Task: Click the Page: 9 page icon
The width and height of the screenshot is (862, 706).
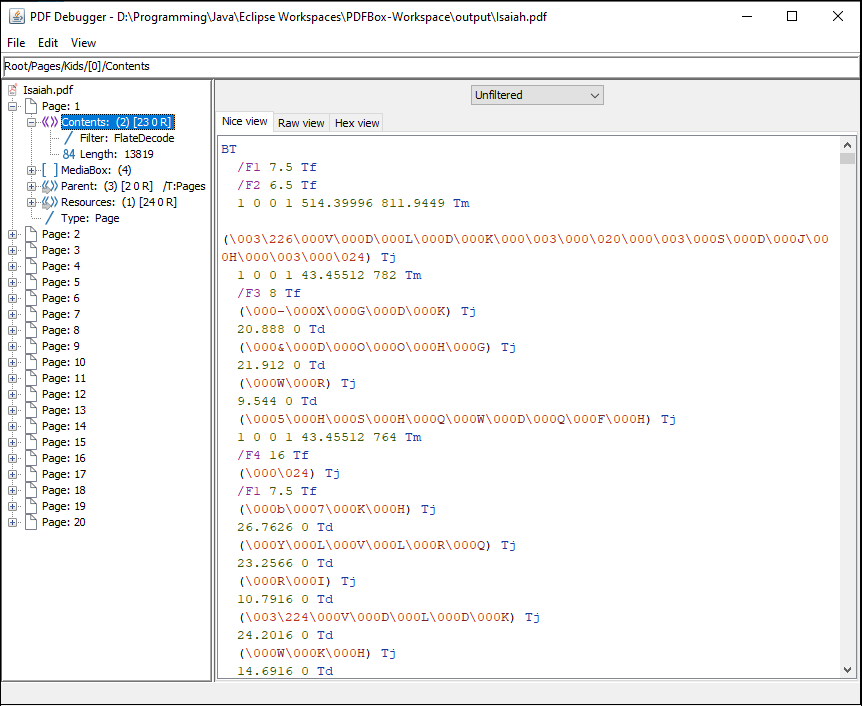Action: (x=31, y=346)
